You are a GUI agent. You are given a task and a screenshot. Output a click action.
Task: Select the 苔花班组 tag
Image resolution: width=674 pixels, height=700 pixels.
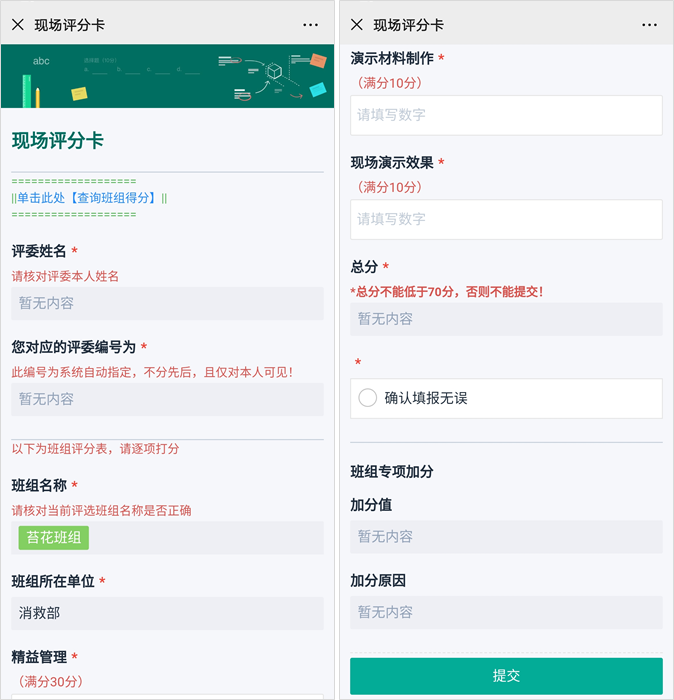(x=54, y=537)
